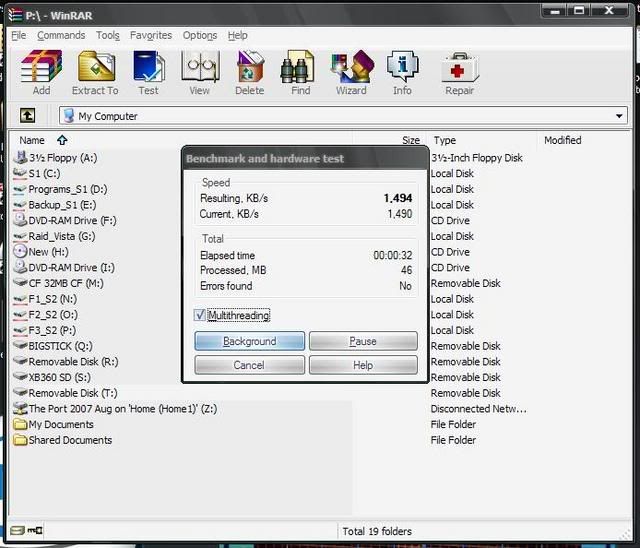Click the Resulting KB/s value 1,494
This screenshot has height=548, width=640.
tap(398, 198)
